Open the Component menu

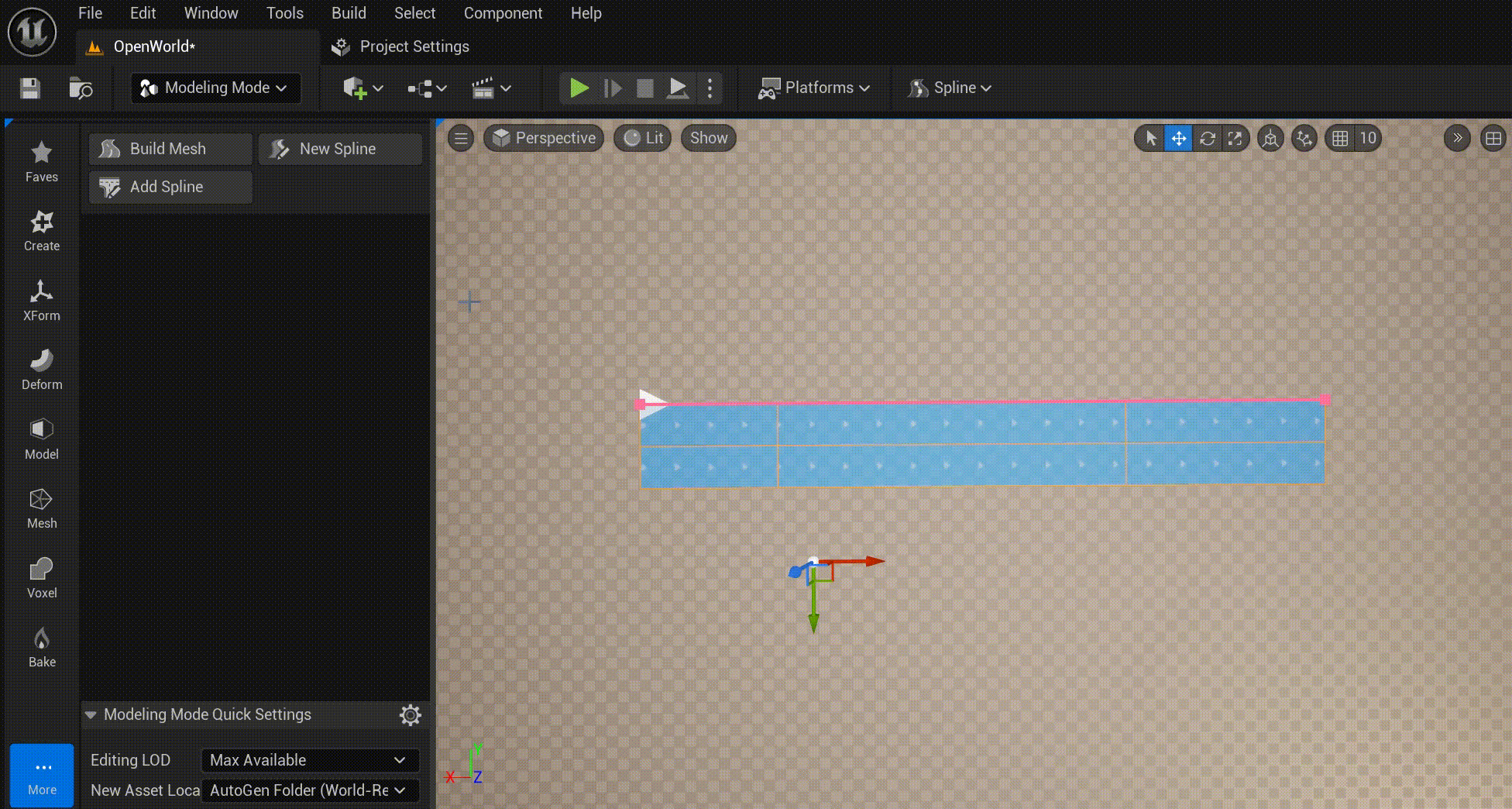(x=503, y=13)
